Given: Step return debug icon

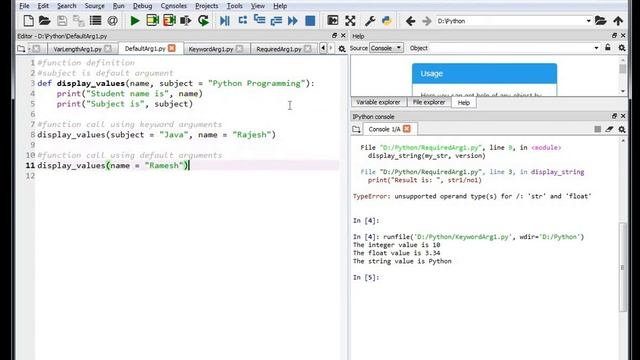Looking at the screenshot, I should point(276,21).
